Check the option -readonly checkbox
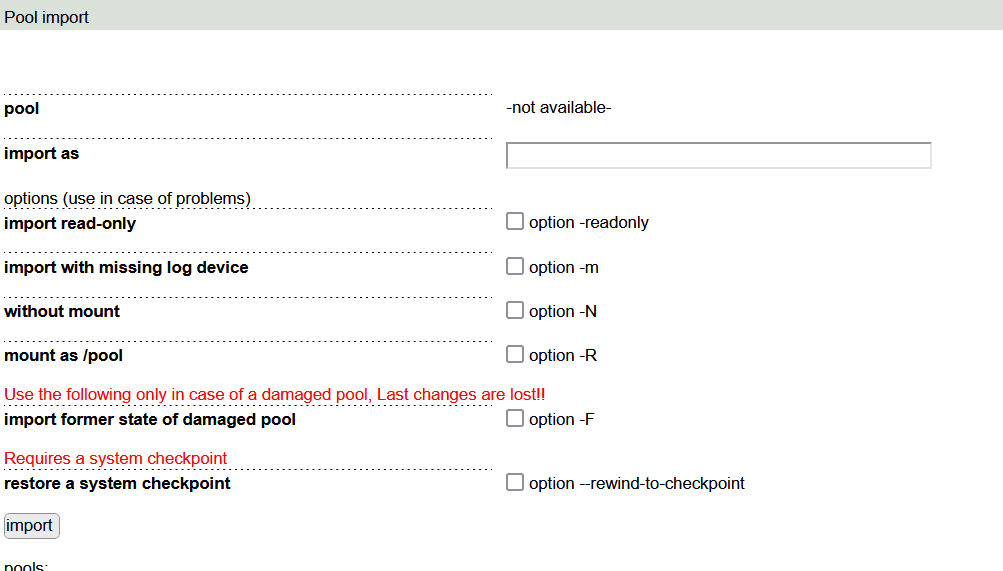 point(515,222)
